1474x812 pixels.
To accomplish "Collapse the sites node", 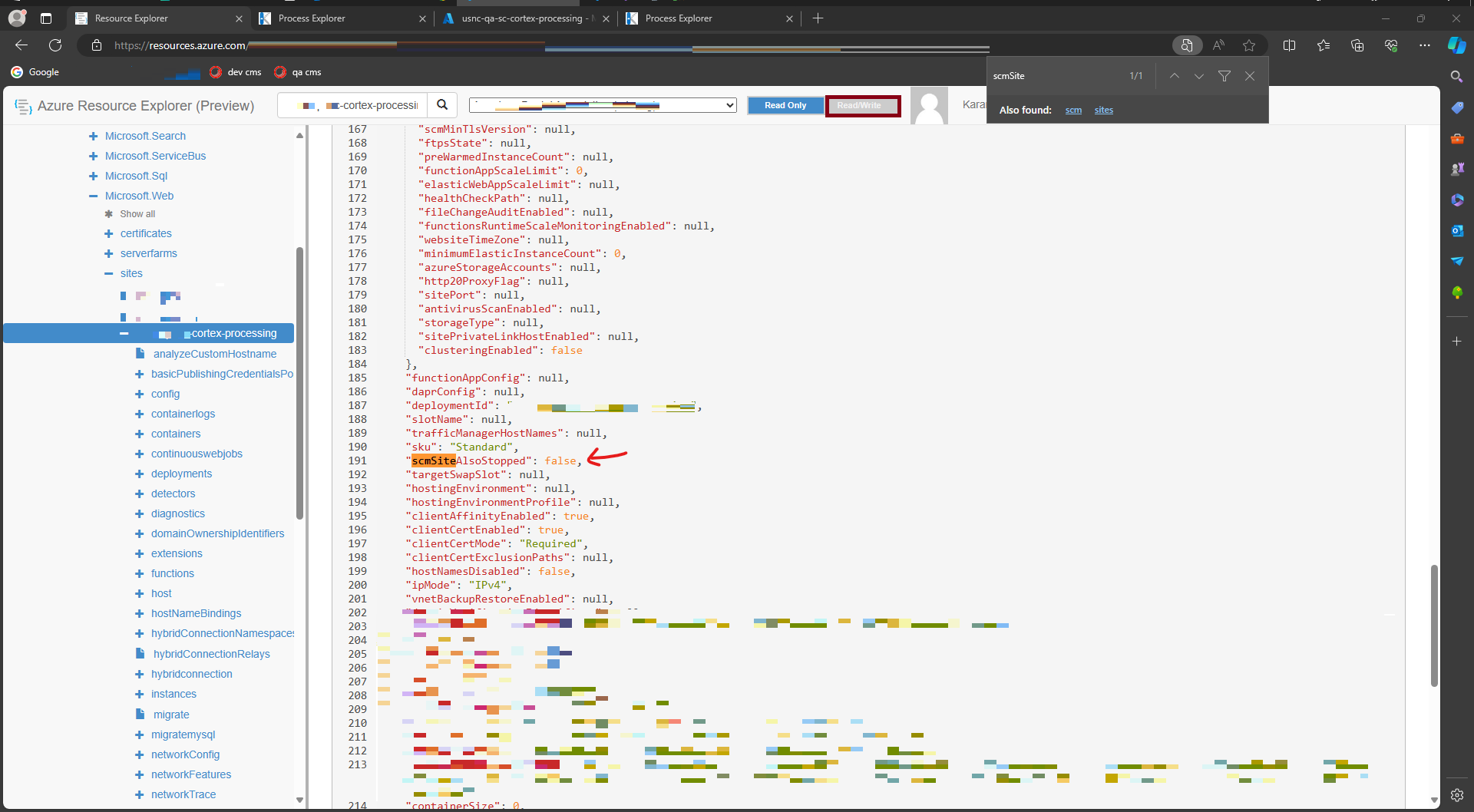I will pos(108,273).
